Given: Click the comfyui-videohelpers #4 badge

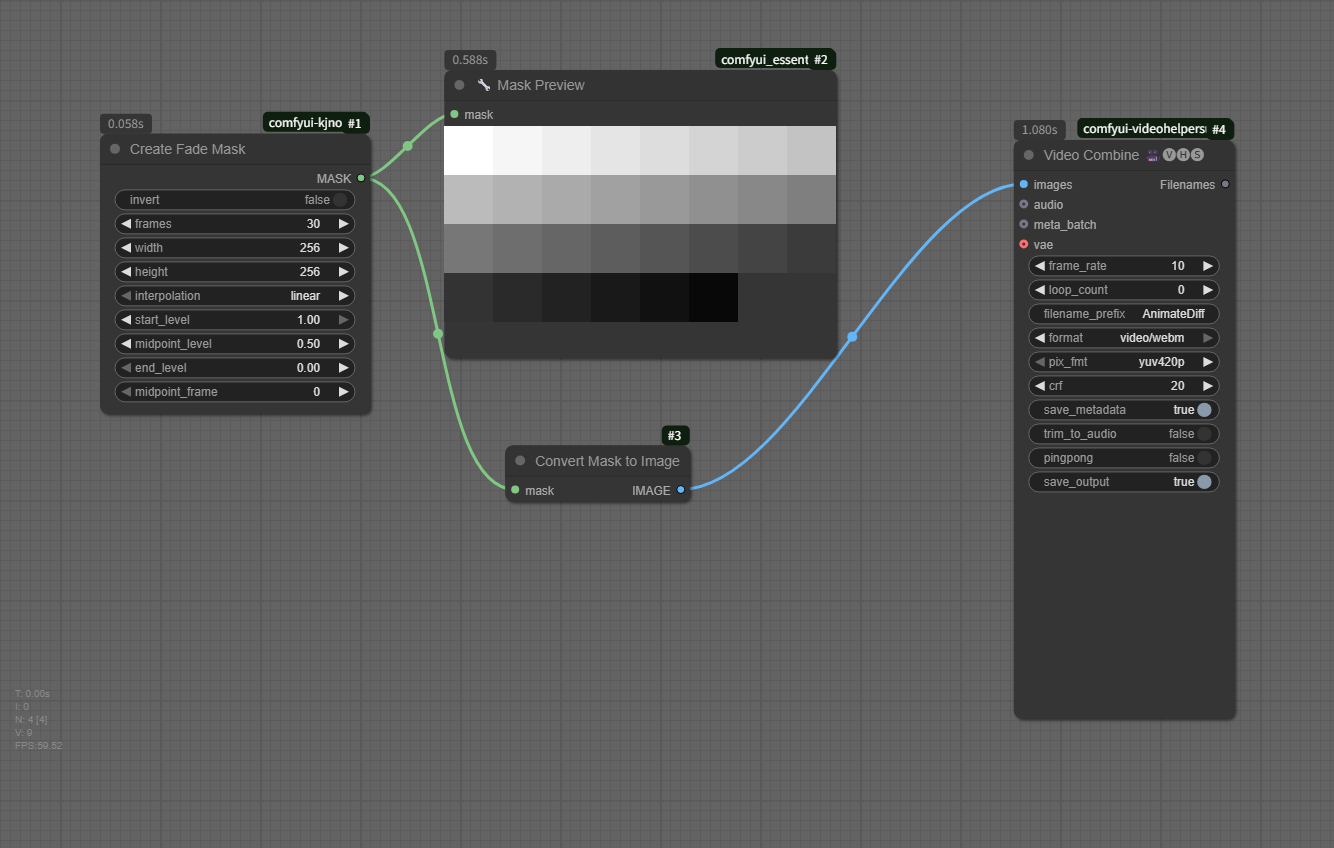Looking at the screenshot, I should (x=1154, y=129).
